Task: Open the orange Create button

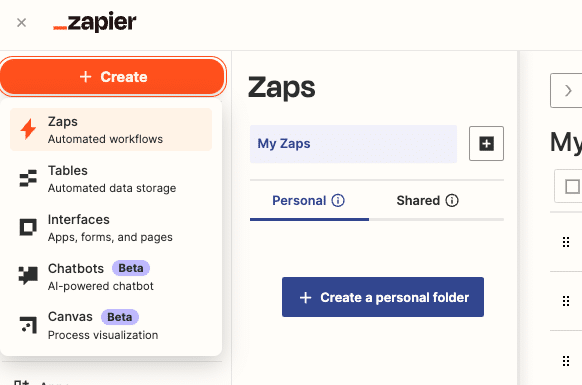Action: pos(113,76)
